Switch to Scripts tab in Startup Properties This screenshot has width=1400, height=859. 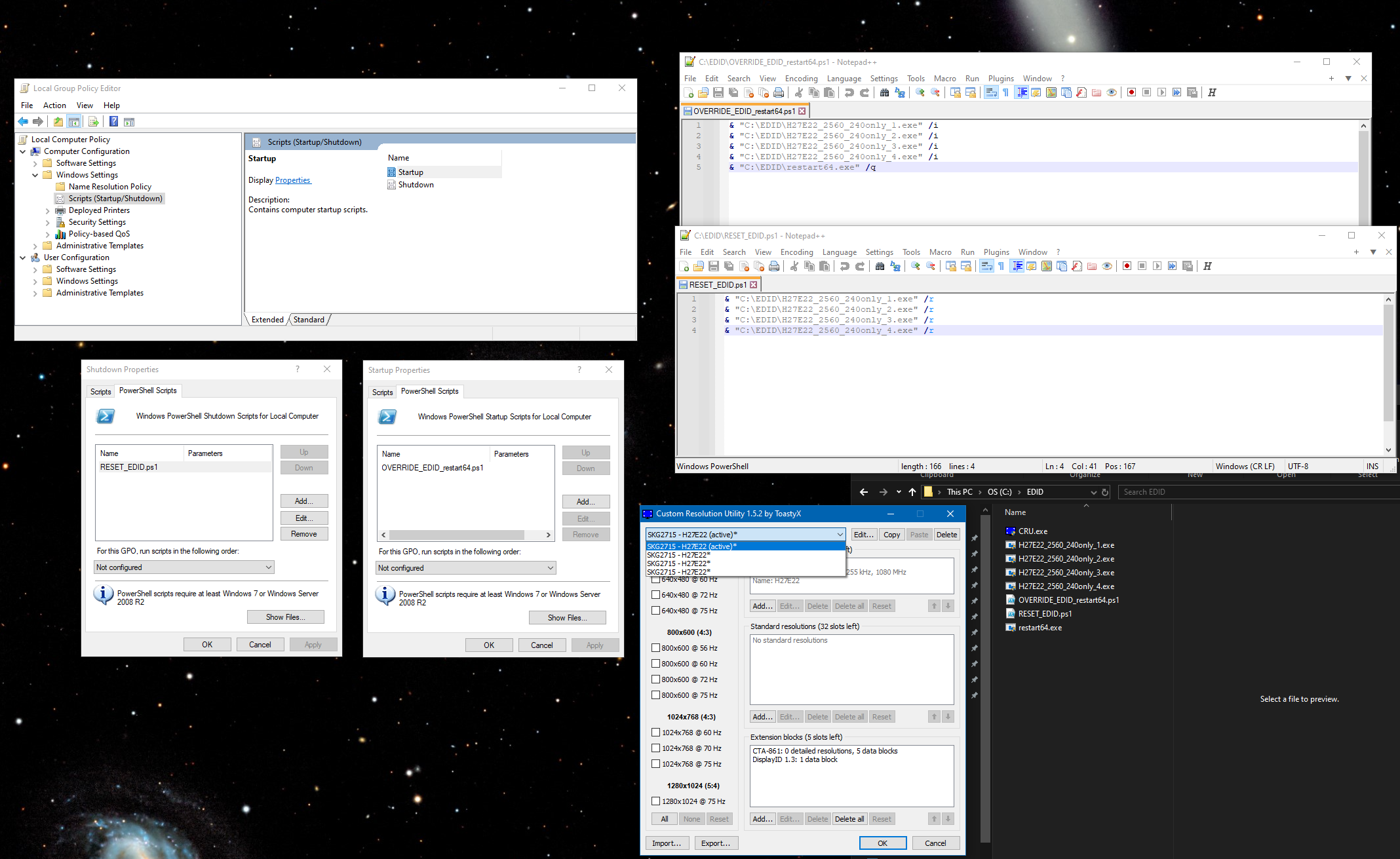pos(382,392)
